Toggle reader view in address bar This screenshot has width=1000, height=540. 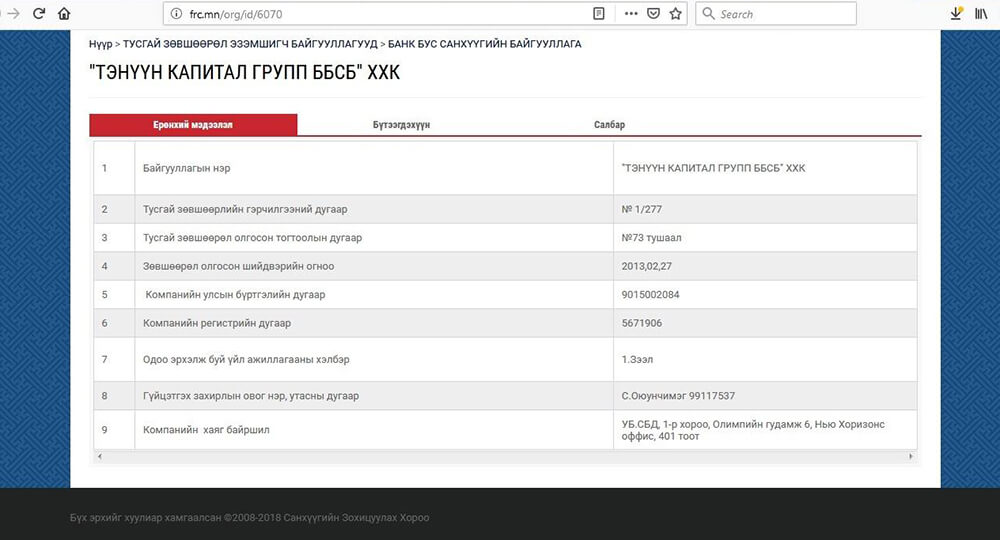point(599,14)
